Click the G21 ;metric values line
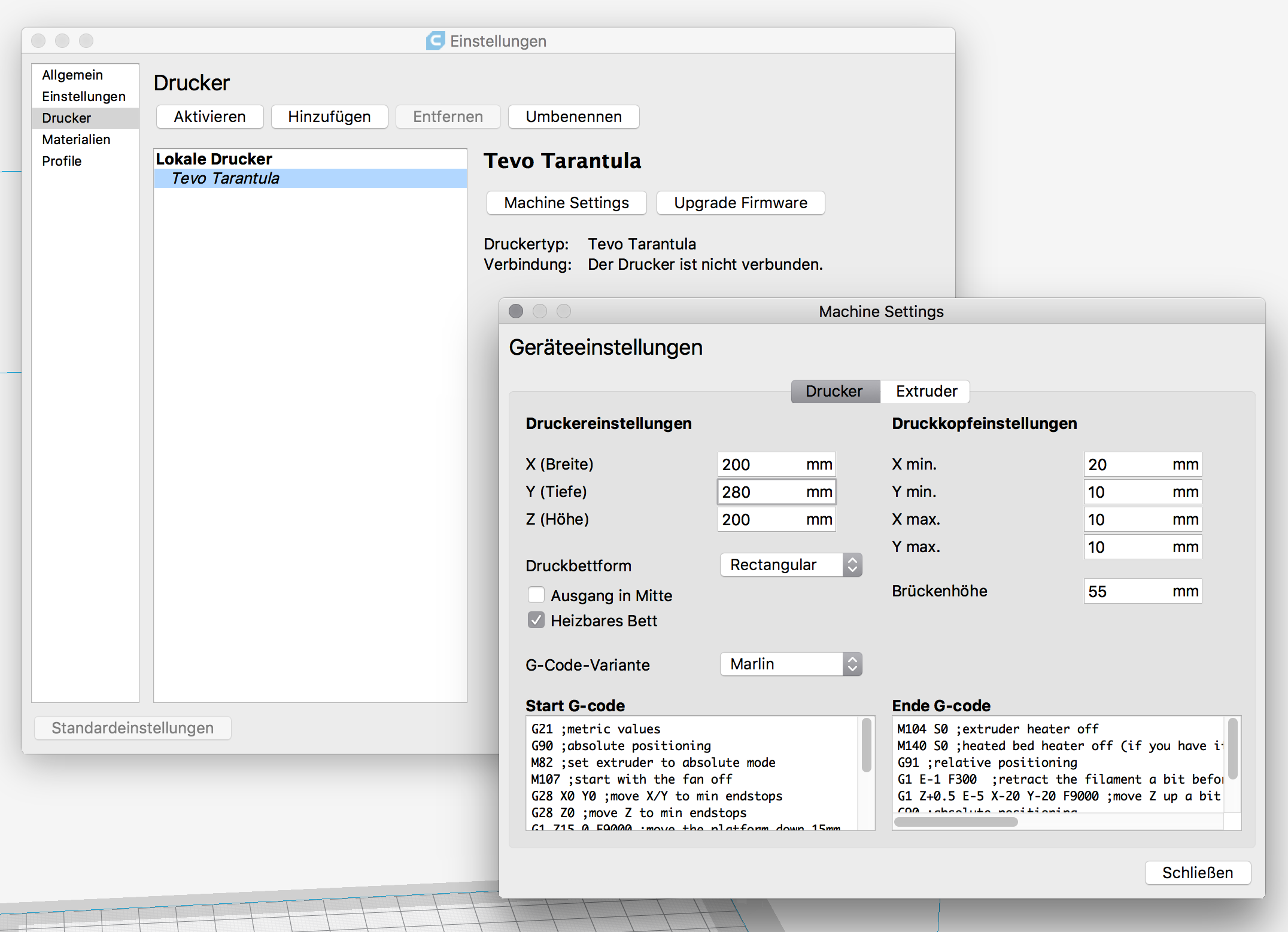The image size is (1288, 932). pos(596,729)
